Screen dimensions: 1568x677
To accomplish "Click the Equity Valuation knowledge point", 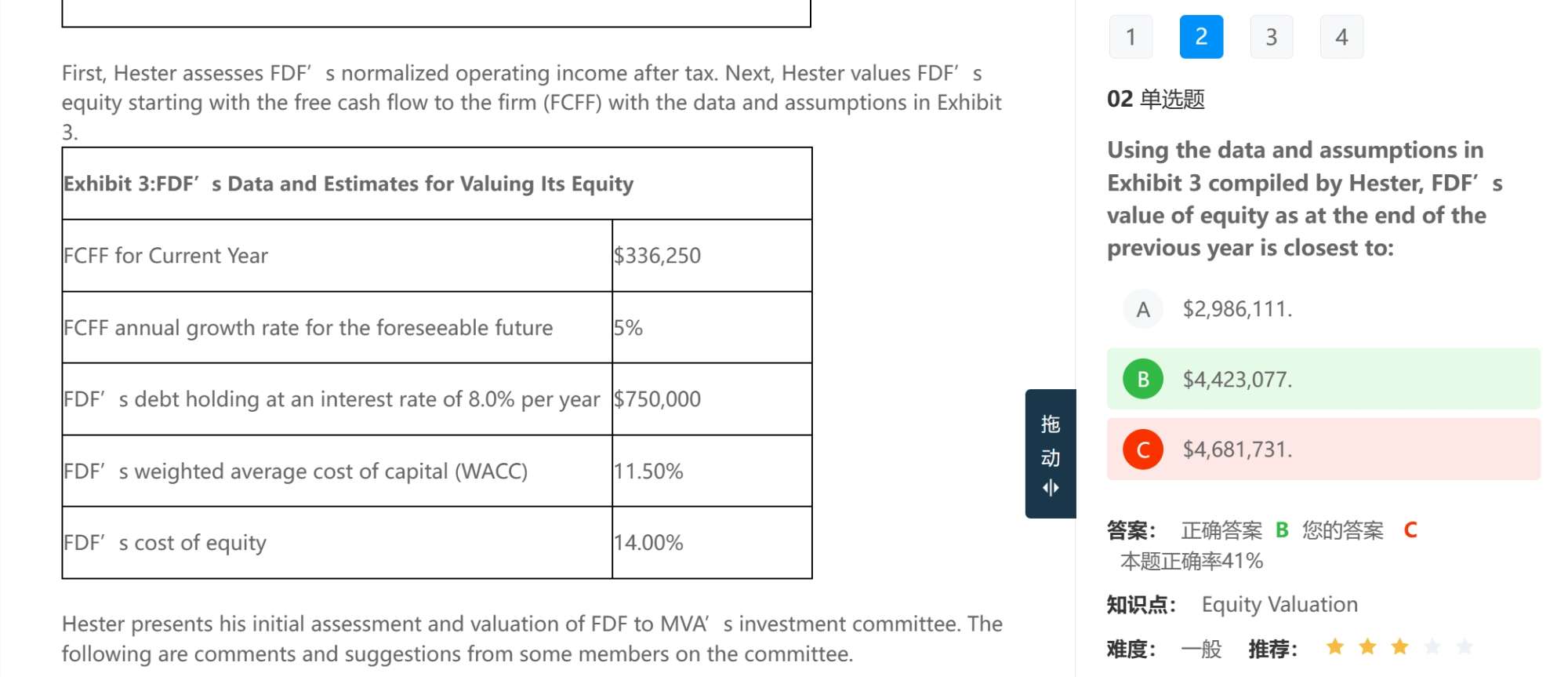I will tap(1279, 605).
